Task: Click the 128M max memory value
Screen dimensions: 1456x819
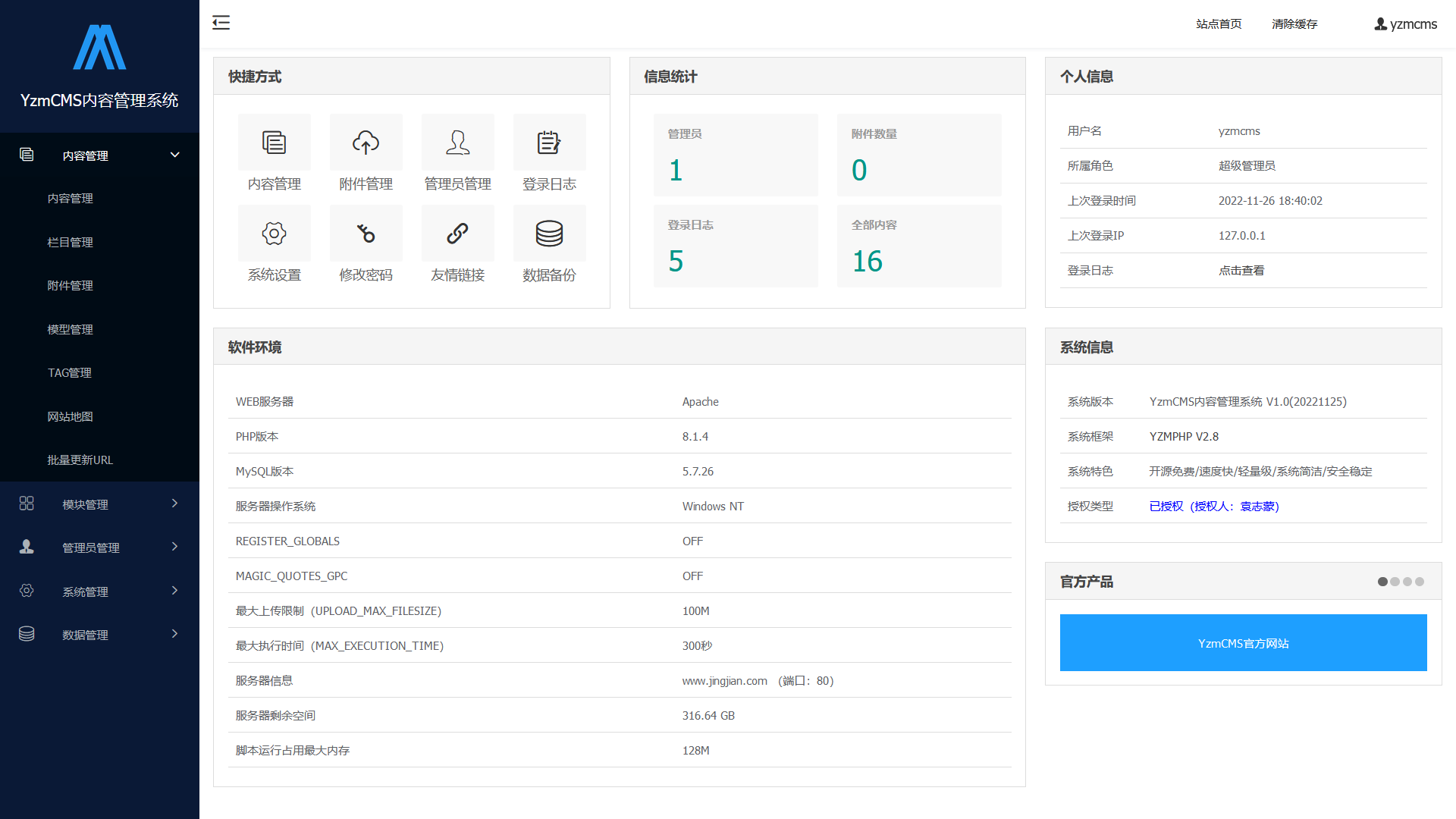Action: (695, 751)
